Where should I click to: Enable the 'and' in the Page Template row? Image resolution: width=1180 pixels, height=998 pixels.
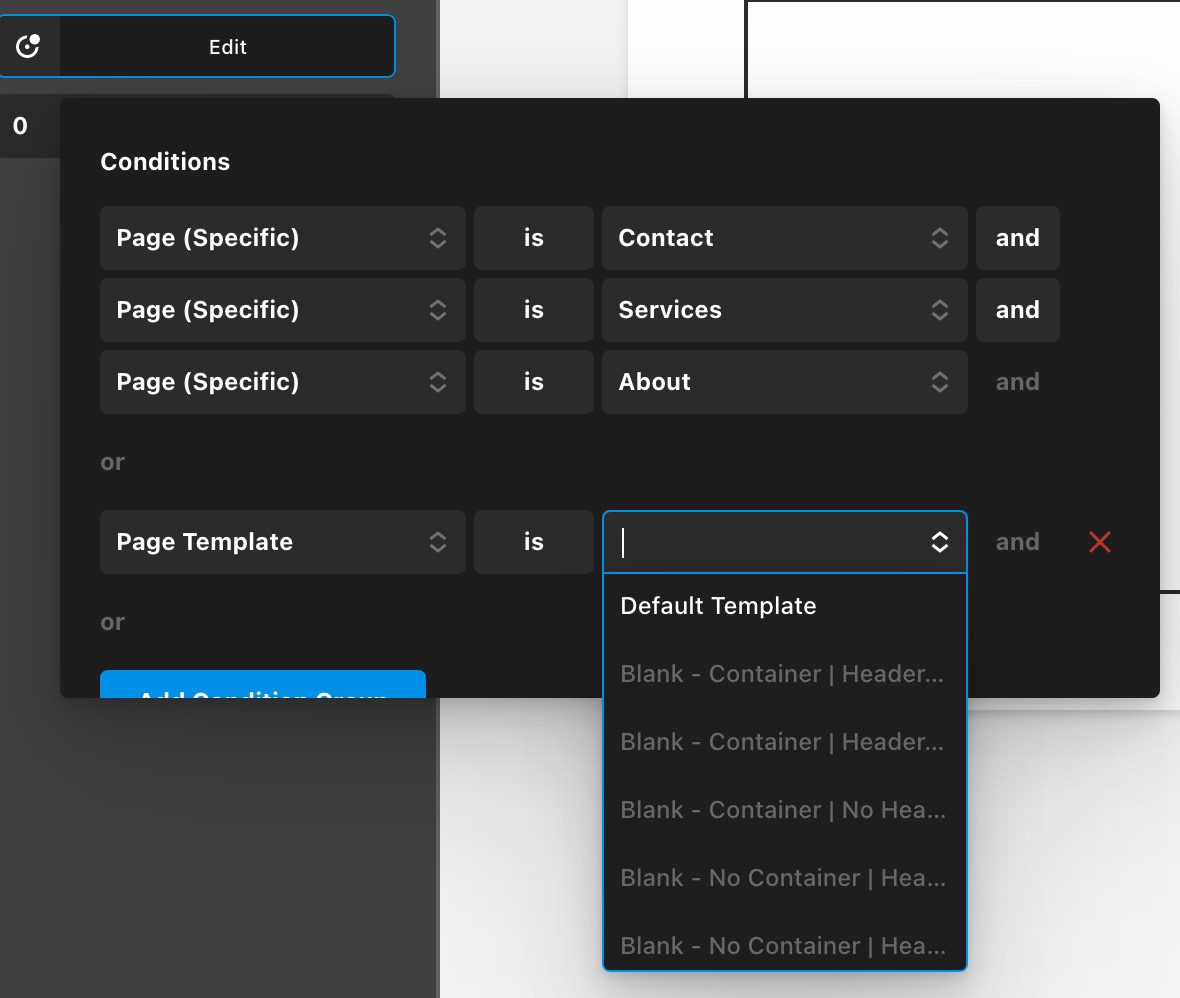click(1017, 542)
